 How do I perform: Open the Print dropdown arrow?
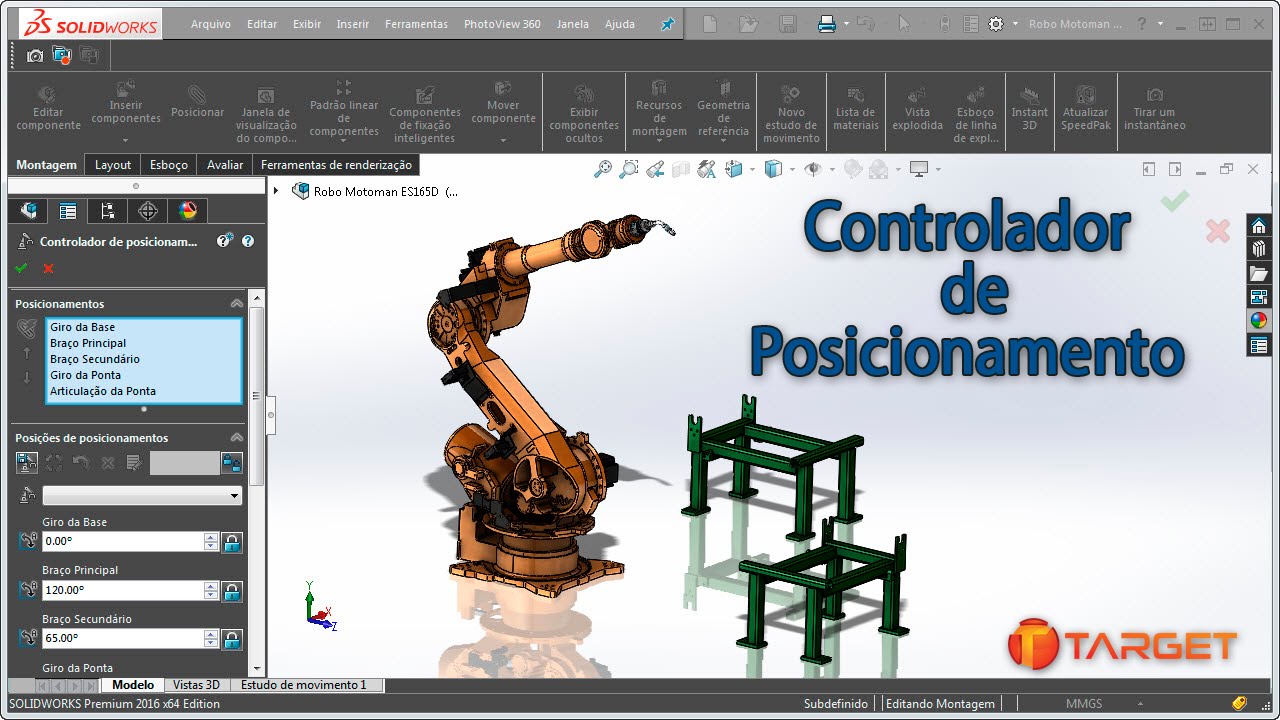tap(846, 24)
